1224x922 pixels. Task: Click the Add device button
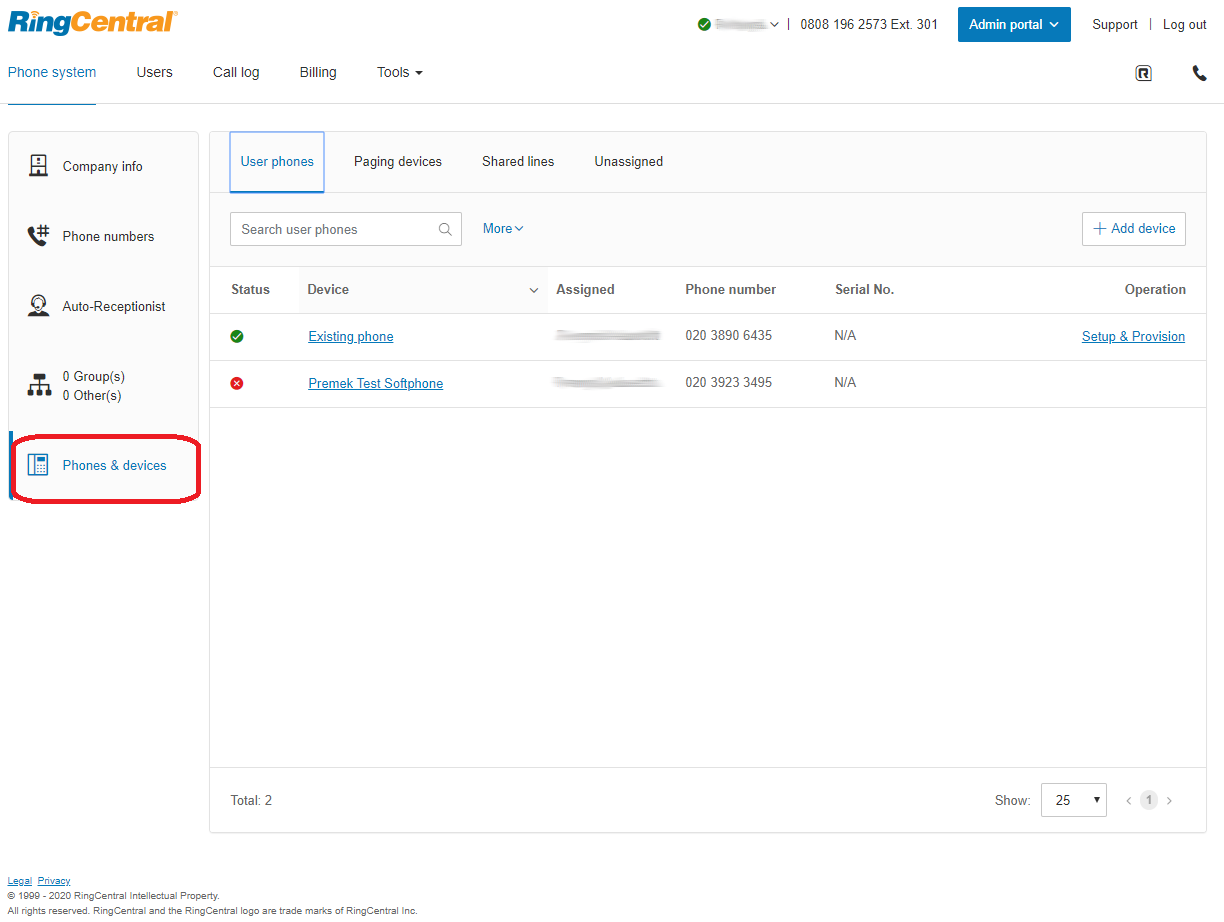point(1133,229)
